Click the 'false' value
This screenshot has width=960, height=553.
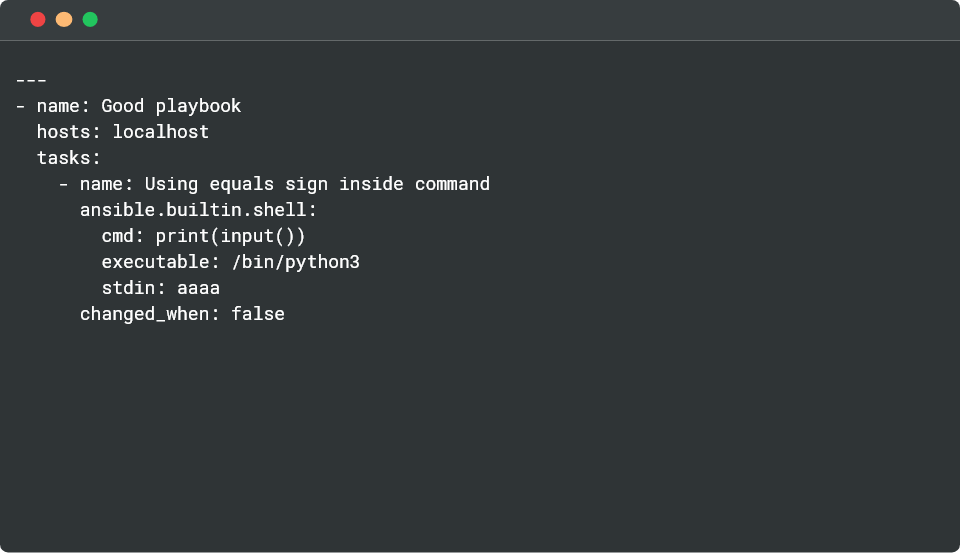click(x=258, y=314)
